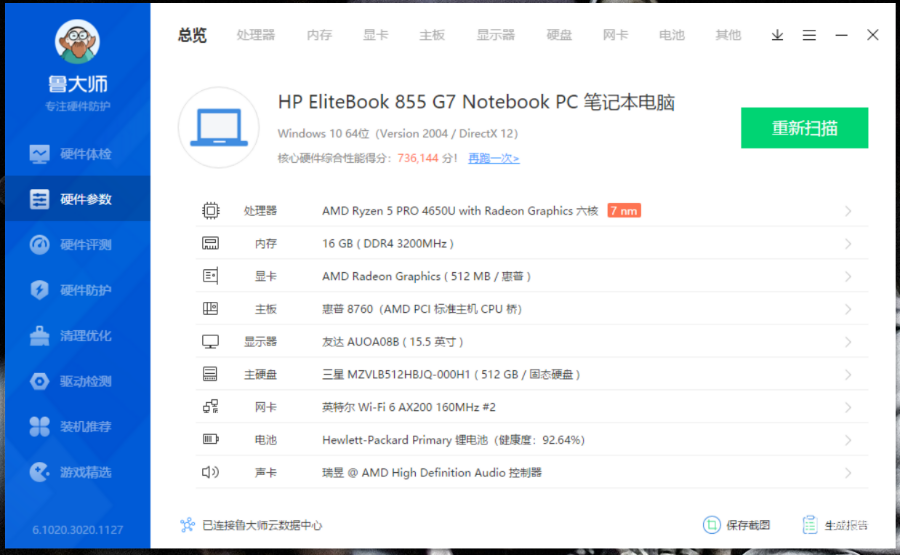The width and height of the screenshot is (900, 555).
Task: Click the HP EliteBook 855 G7 title
Action: pyautogui.click(x=476, y=102)
